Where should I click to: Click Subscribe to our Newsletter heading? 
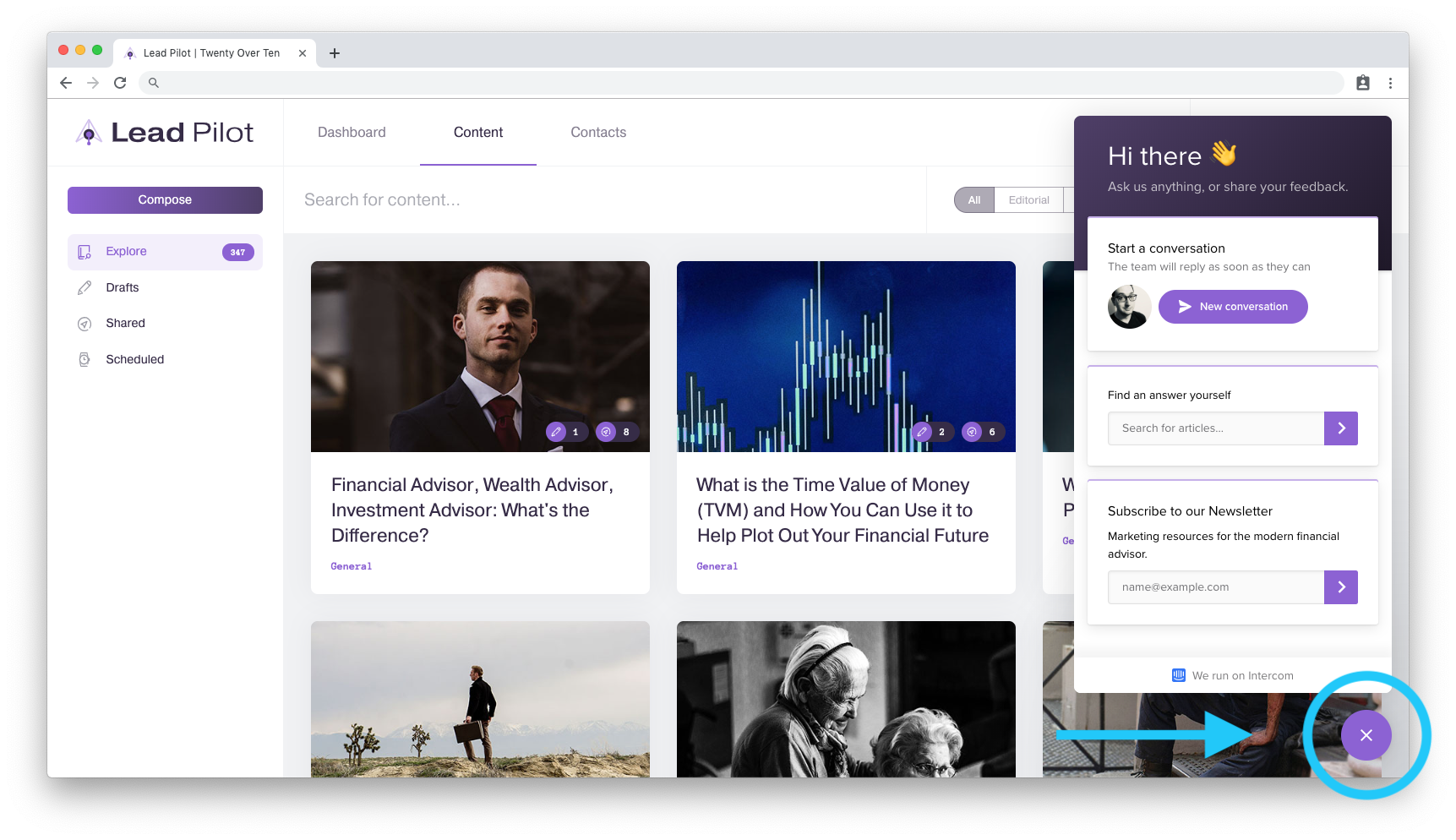[x=1190, y=511]
